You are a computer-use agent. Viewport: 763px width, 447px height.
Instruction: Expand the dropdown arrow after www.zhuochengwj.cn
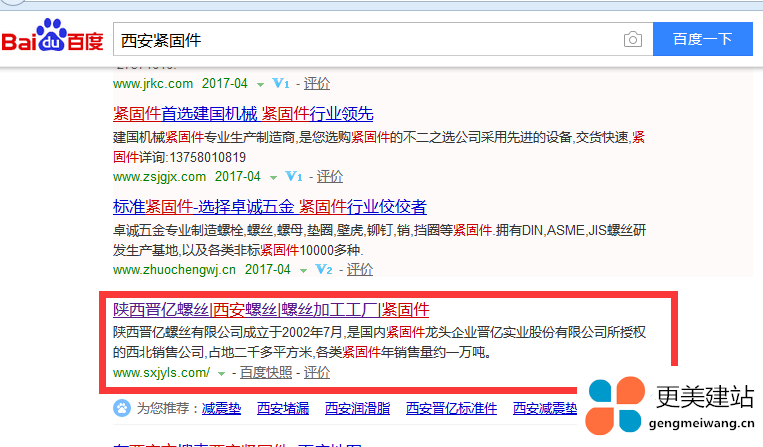(x=303, y=270)
